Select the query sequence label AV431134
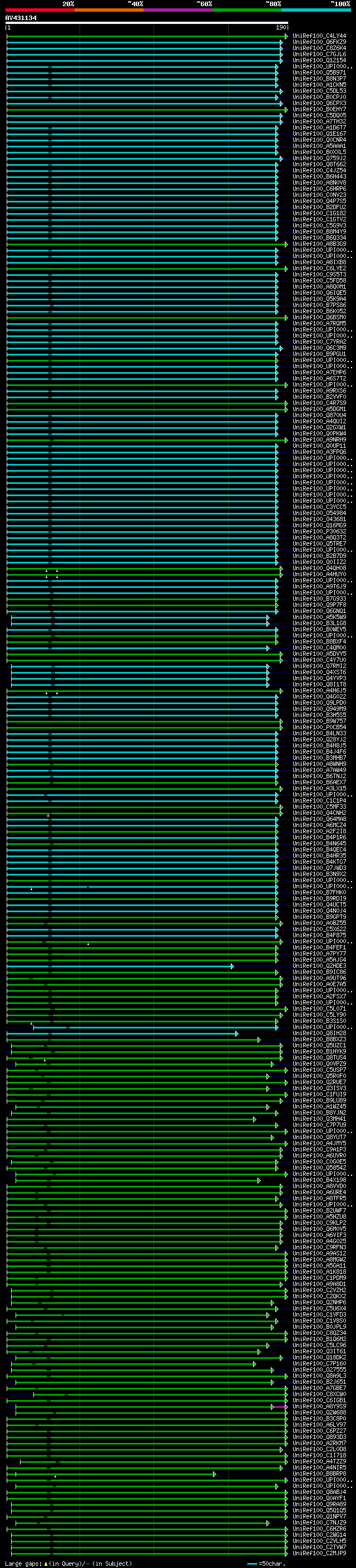The height and width of the screenshot is (1568, 356). pos(21,18)
